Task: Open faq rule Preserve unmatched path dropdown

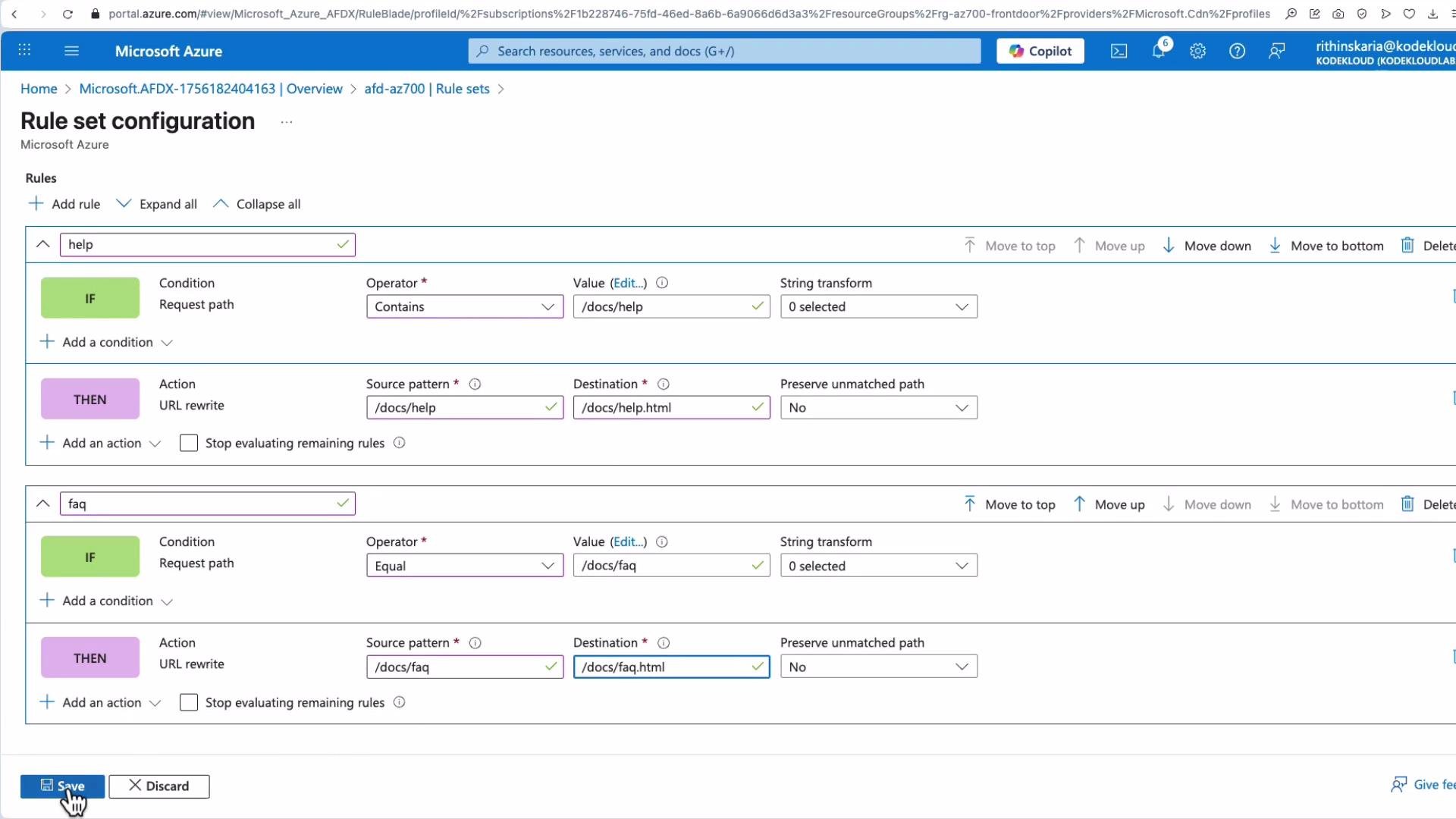Action: [x=879, y=667]
